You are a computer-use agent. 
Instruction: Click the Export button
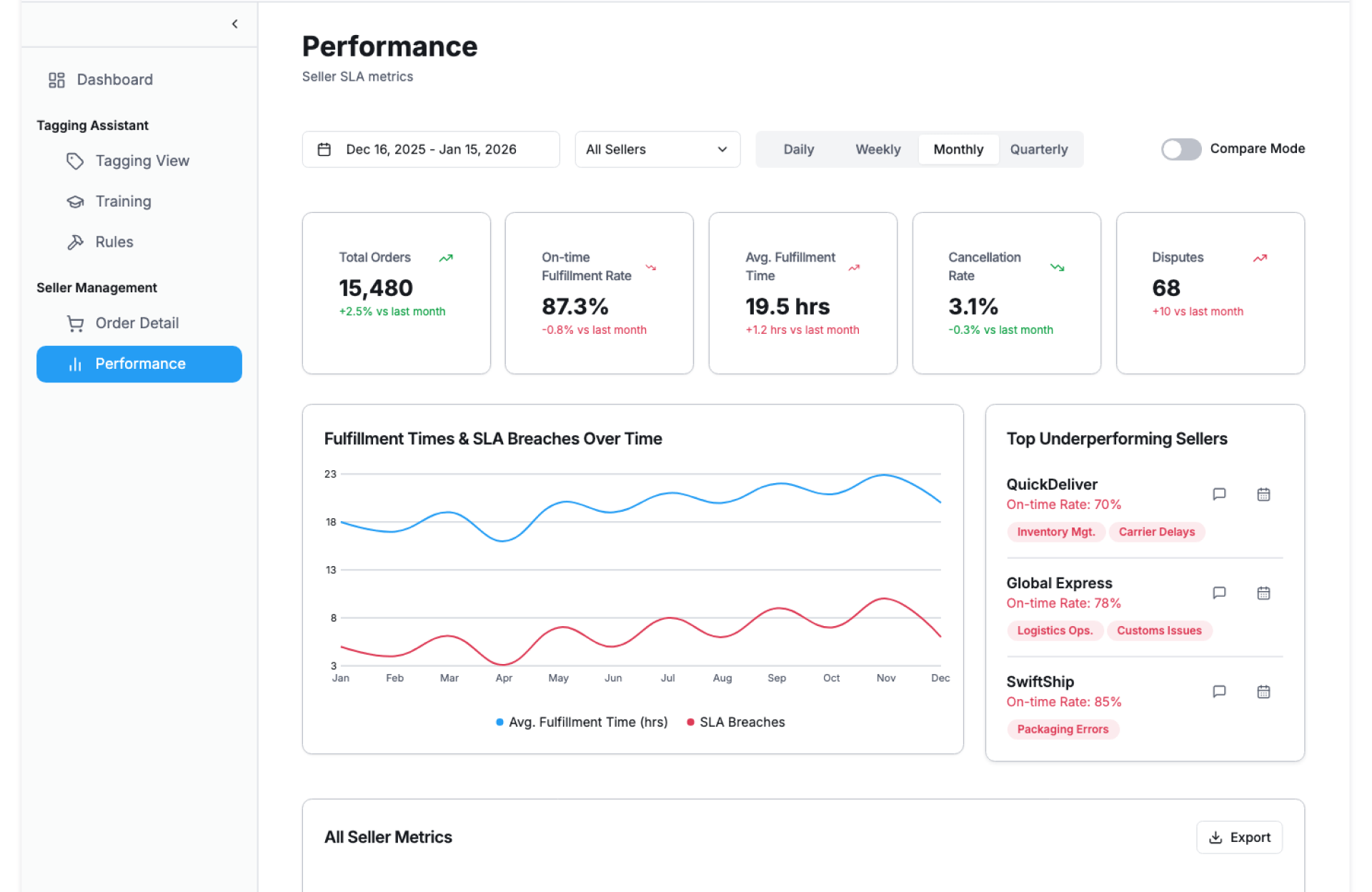[1239, 837]
